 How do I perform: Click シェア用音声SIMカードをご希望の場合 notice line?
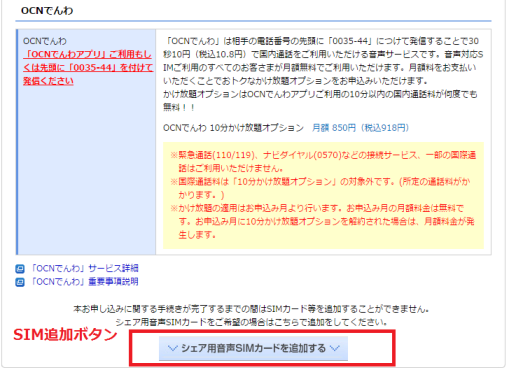coord(251,322)
